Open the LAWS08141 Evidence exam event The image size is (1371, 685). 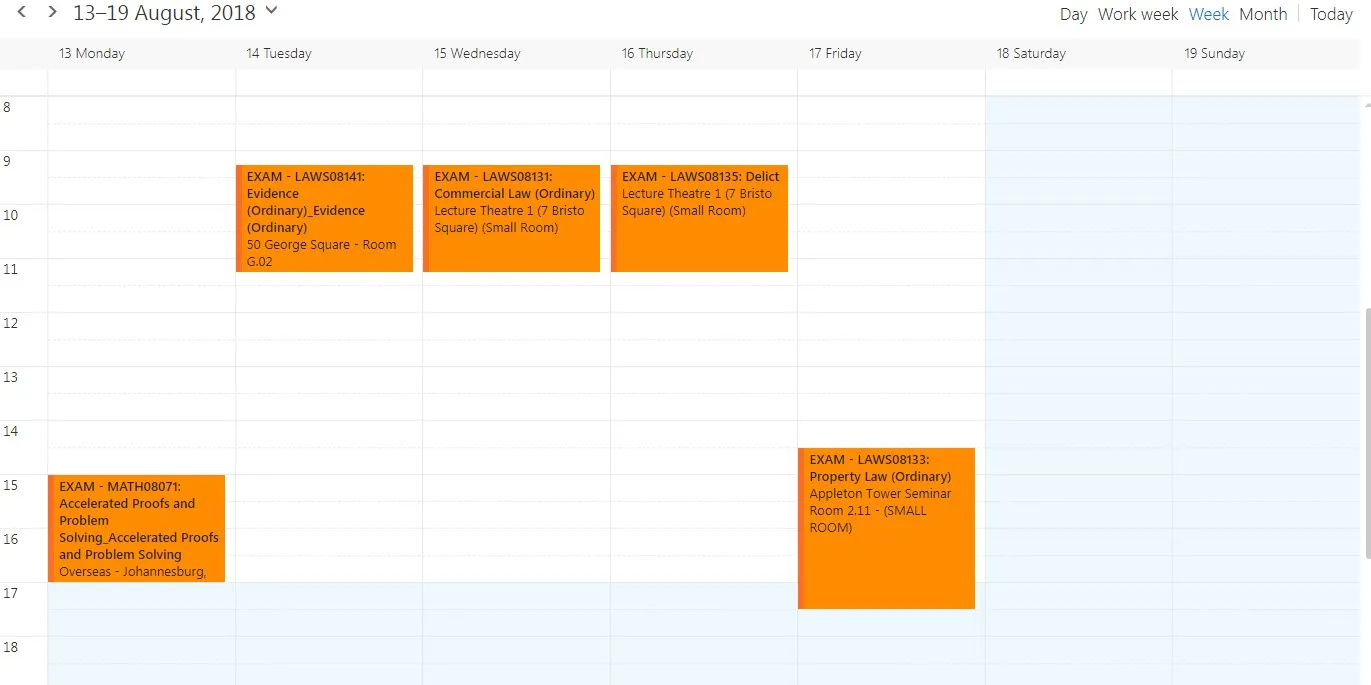324,217
